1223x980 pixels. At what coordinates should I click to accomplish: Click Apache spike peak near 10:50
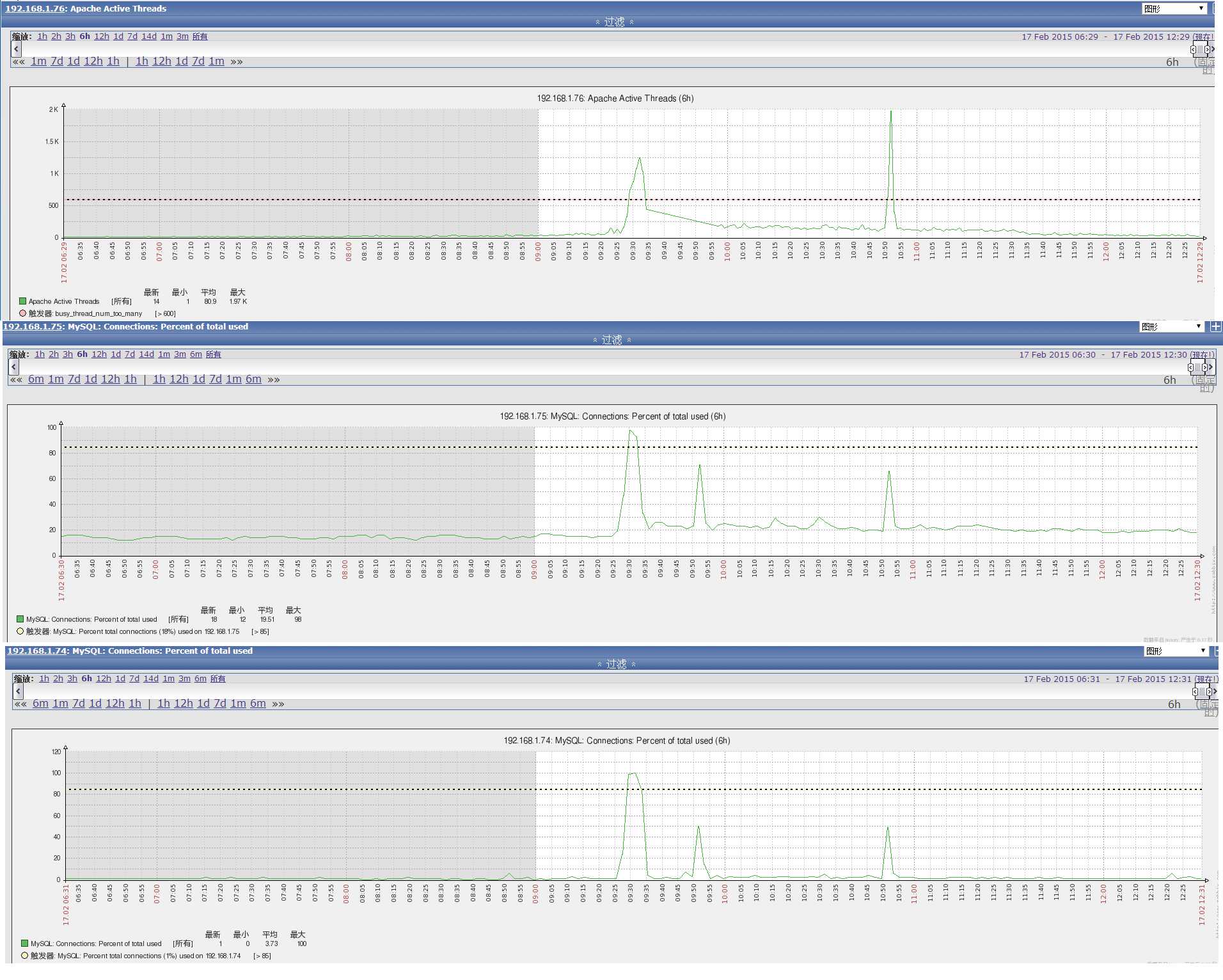click(891, 111)
